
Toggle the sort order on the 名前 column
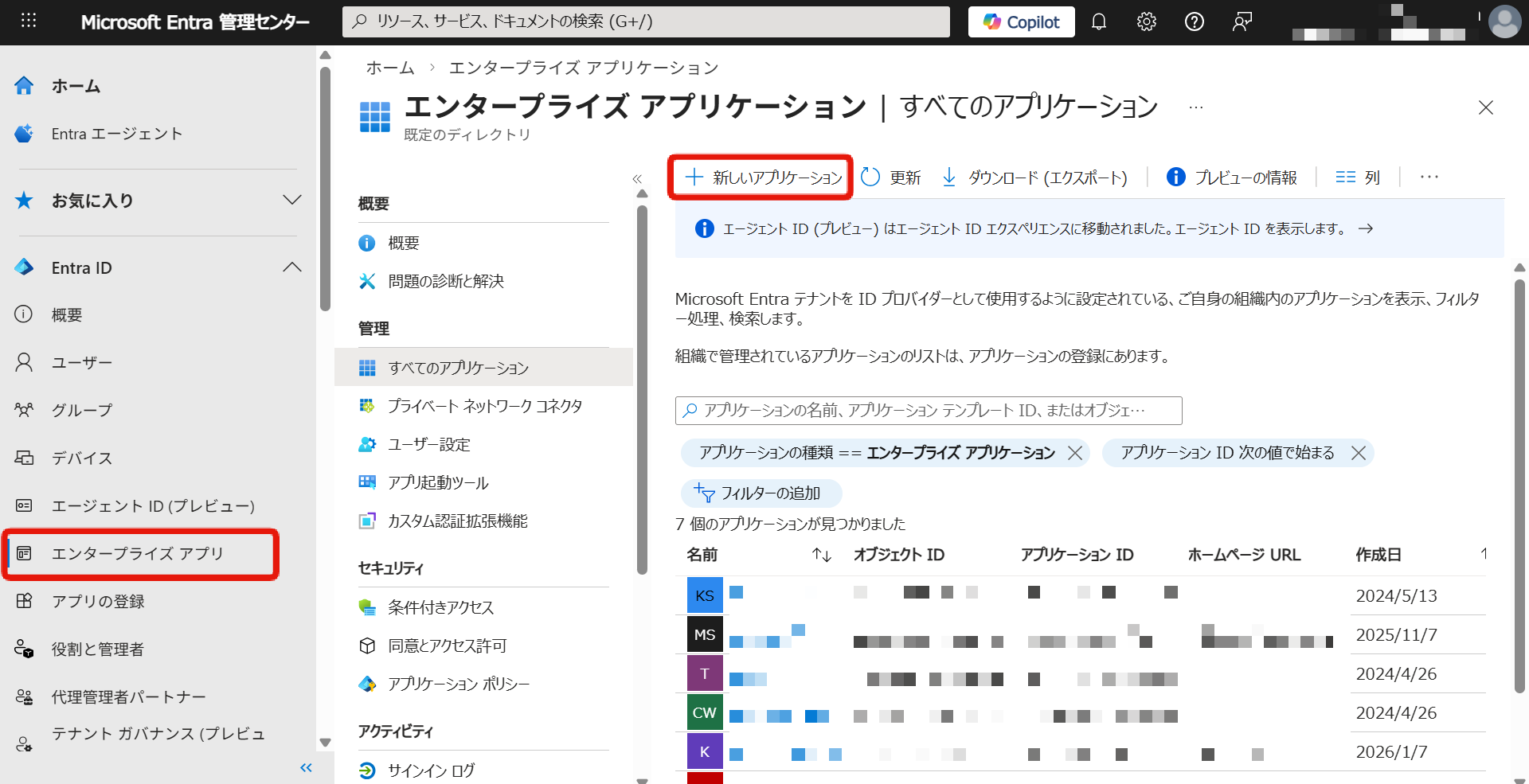coord(821,555)
